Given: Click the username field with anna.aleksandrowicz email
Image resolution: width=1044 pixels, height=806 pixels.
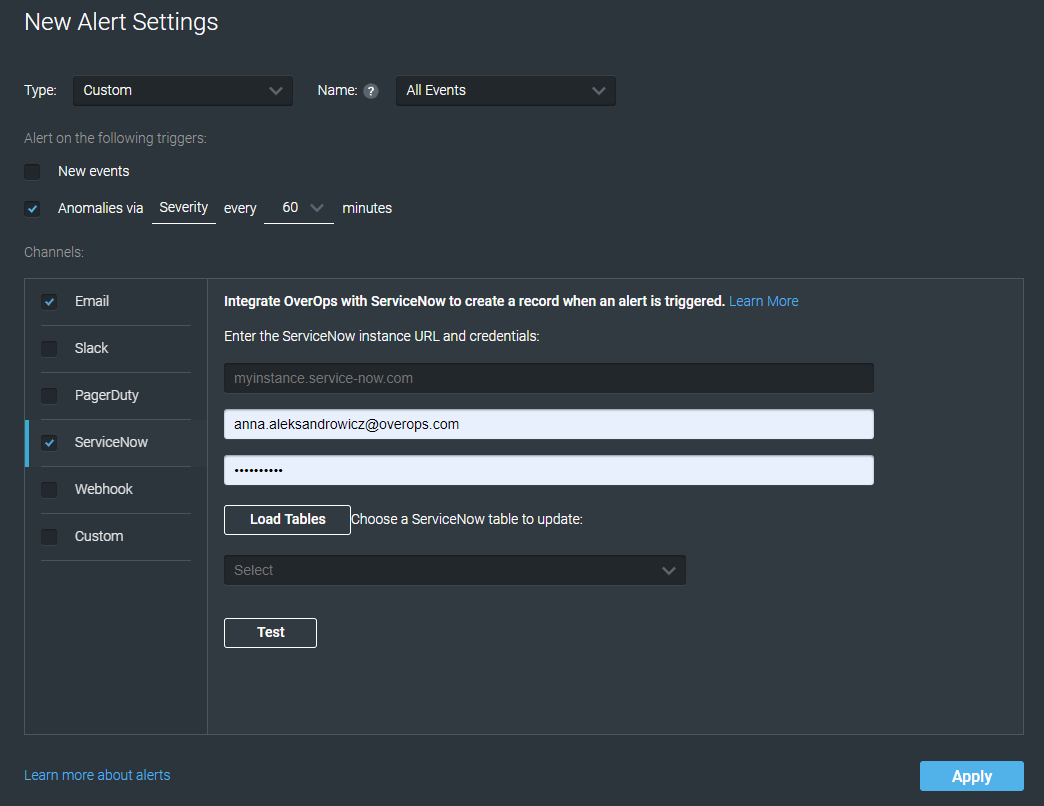Looking at the screenshot, I should tap(549, 424).
